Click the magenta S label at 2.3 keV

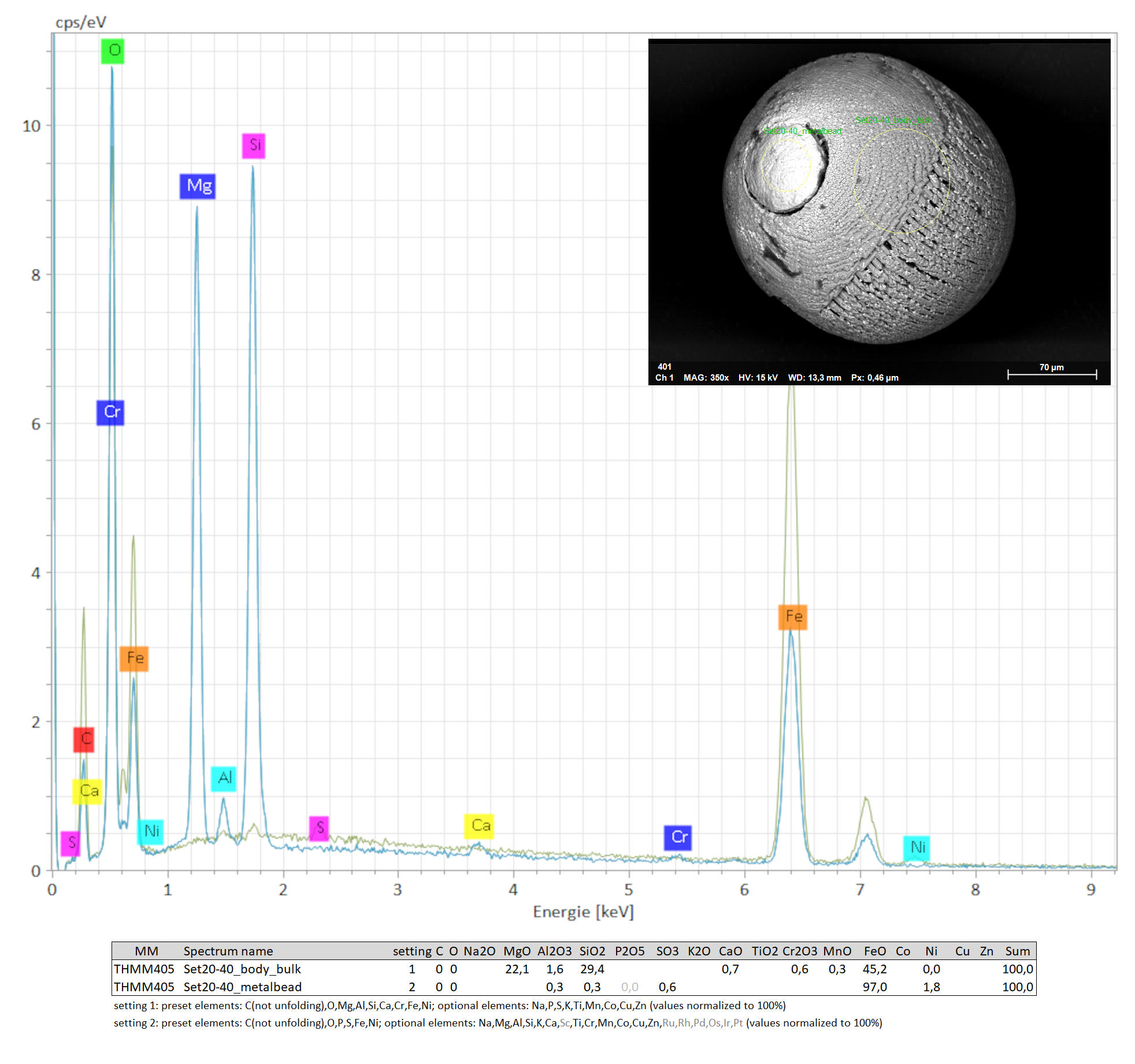point(319,828)
